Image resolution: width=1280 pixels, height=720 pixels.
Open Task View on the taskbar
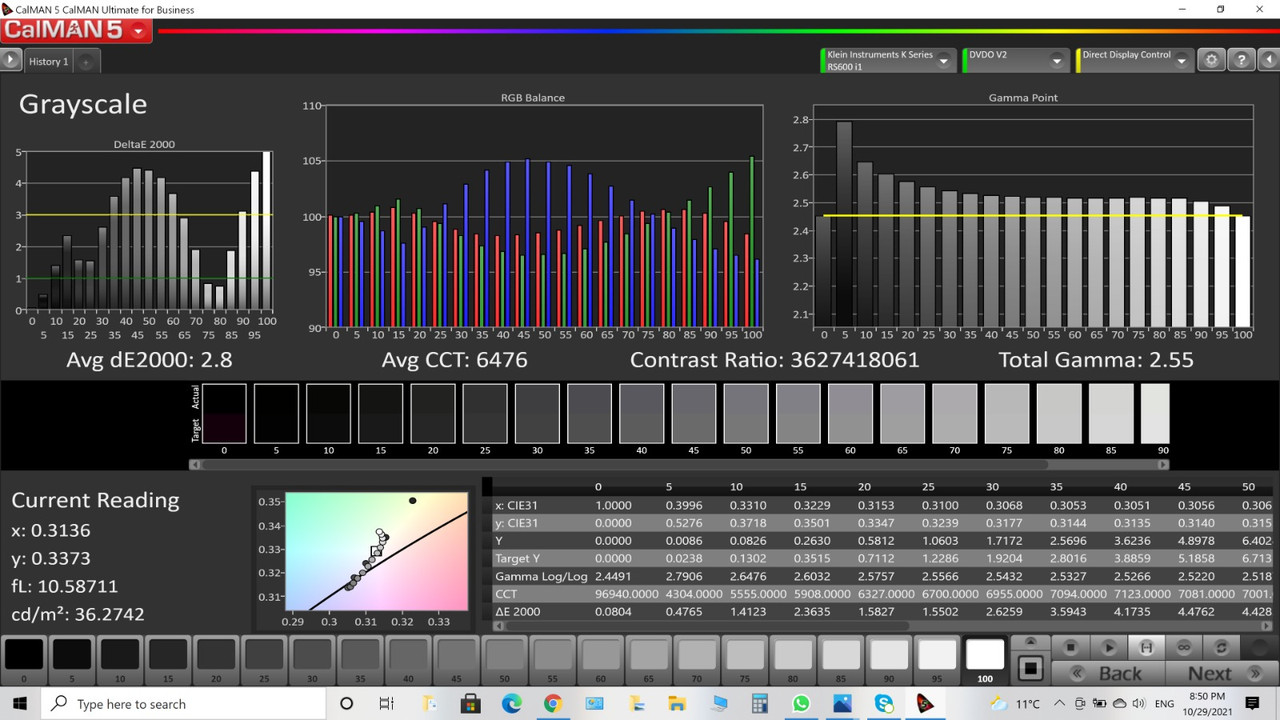387,704
